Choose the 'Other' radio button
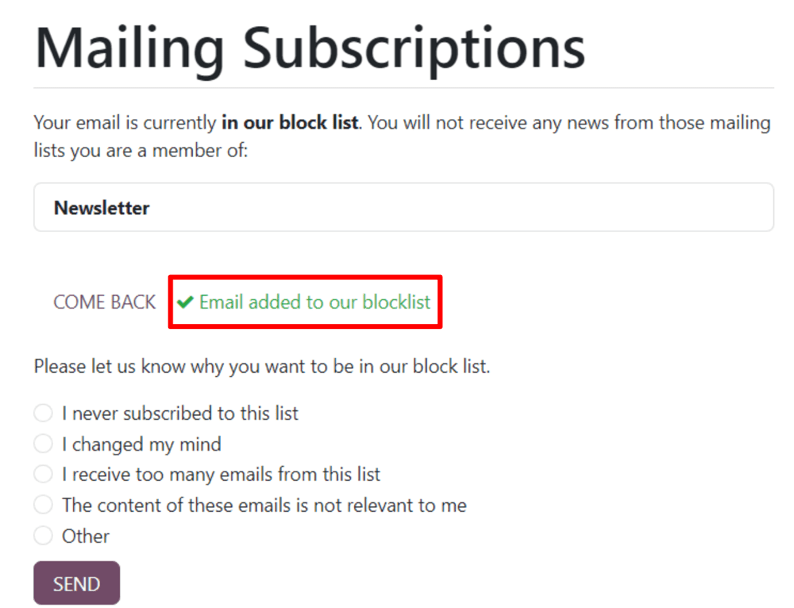 coord(43,536)
